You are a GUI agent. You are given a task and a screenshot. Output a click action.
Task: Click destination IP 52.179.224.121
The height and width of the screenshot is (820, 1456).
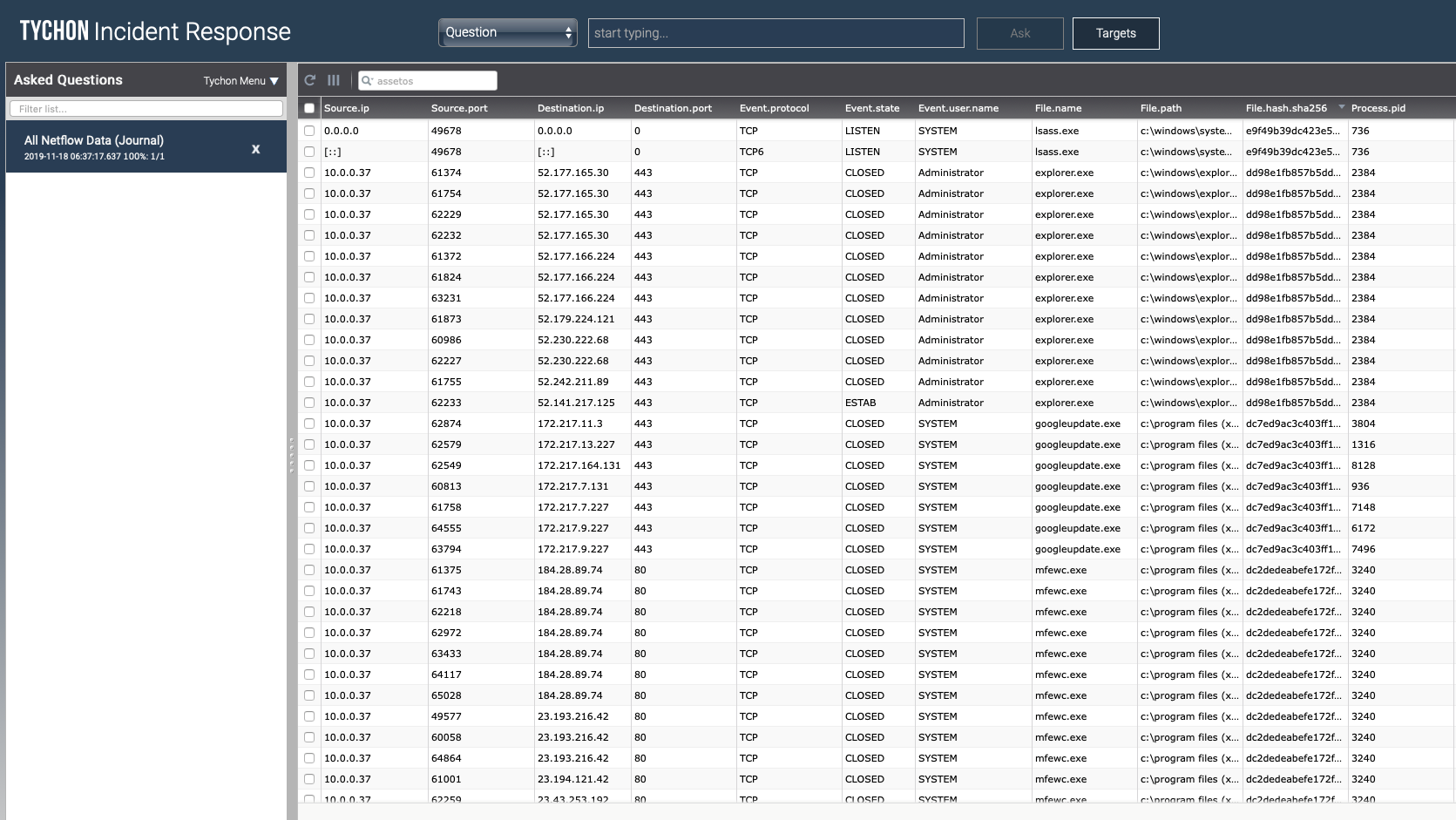pyautogui.click(x=576, y=319)
